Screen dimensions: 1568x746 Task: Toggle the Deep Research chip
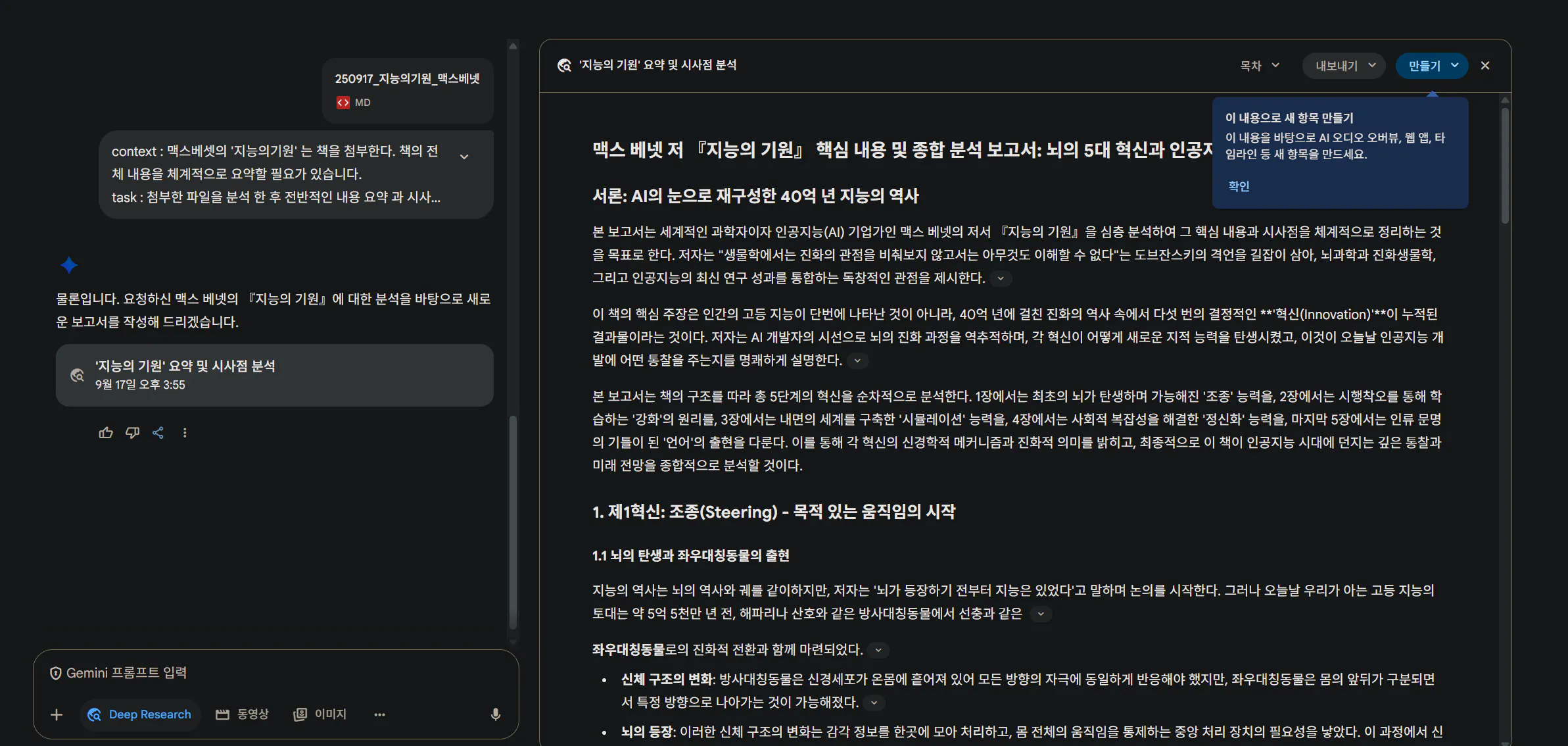point(139,714)
